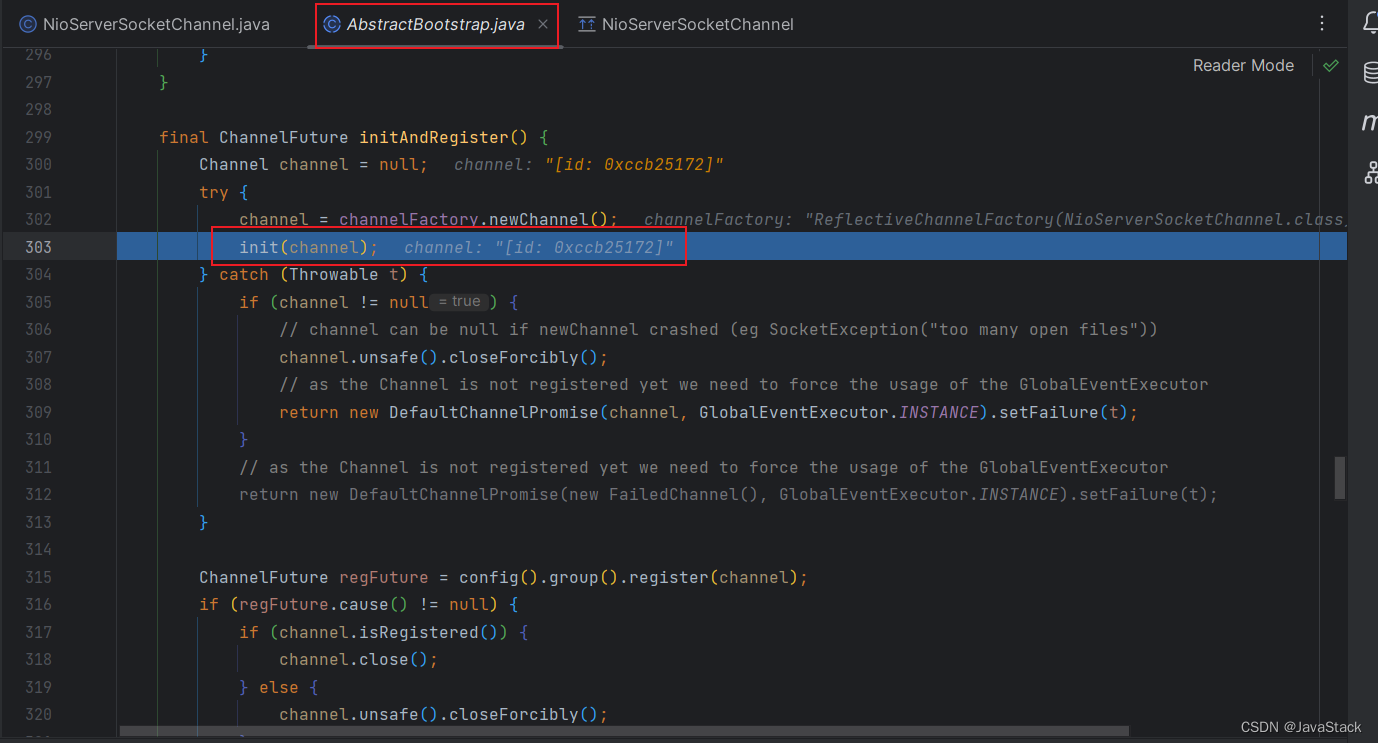Click the 'regFuture' variable declaration on line 315

coord(384,577)
